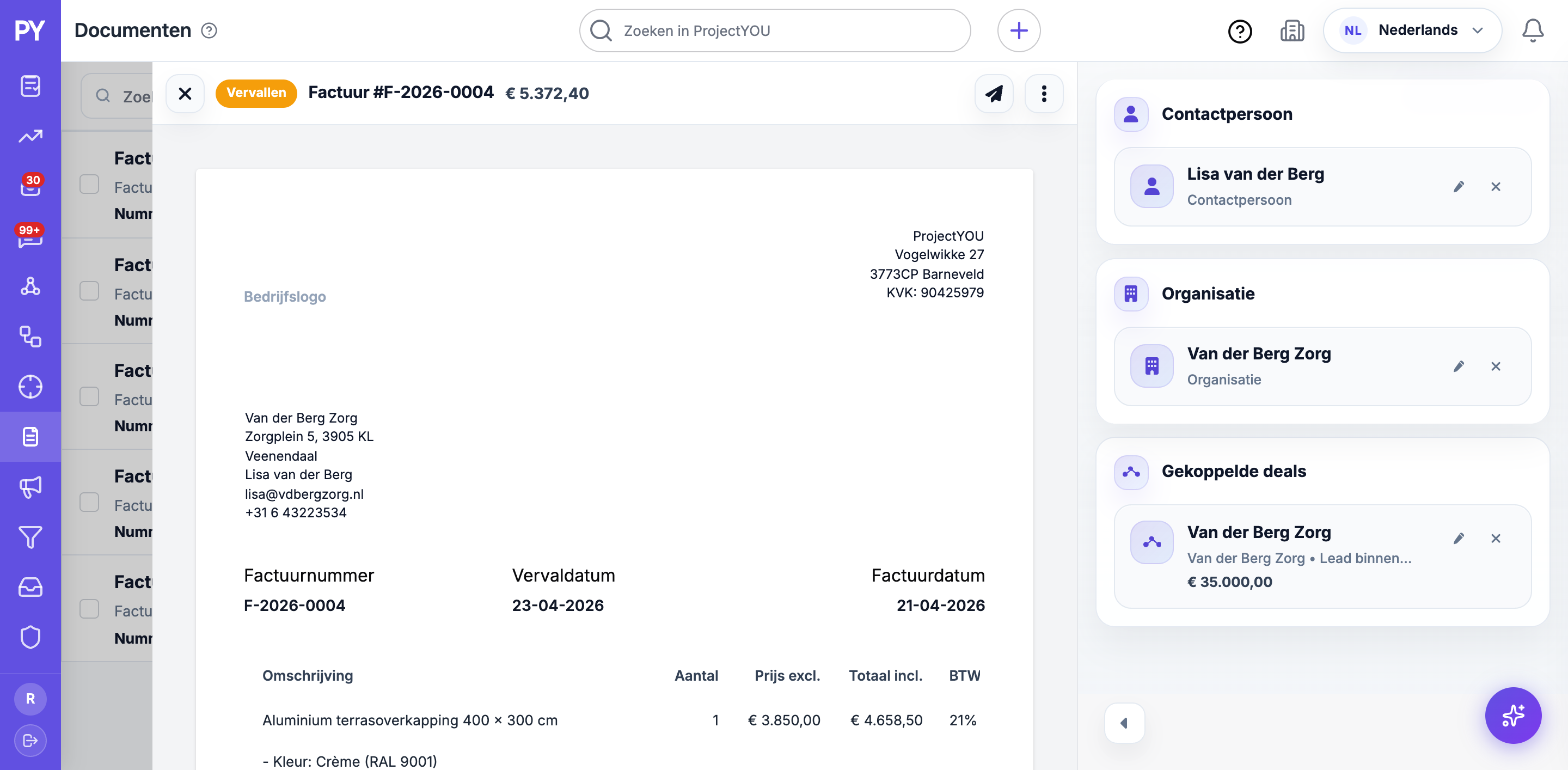The height and width of the screenshot is (770, 1568).
Task: Click the Vervaldatum 23-04-2026 value
Action: 557,605
